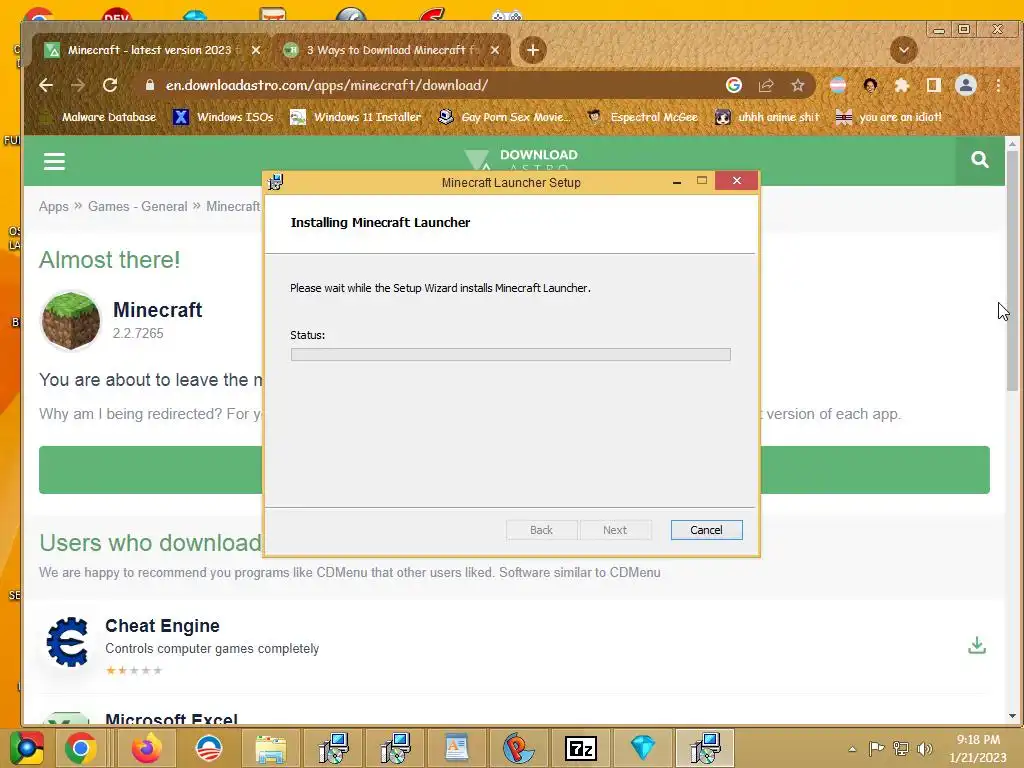Viewport: 1024px width, 768px height.
Task: Switch to 3 Ways to Download Minecraft tab
Action: 390,50
